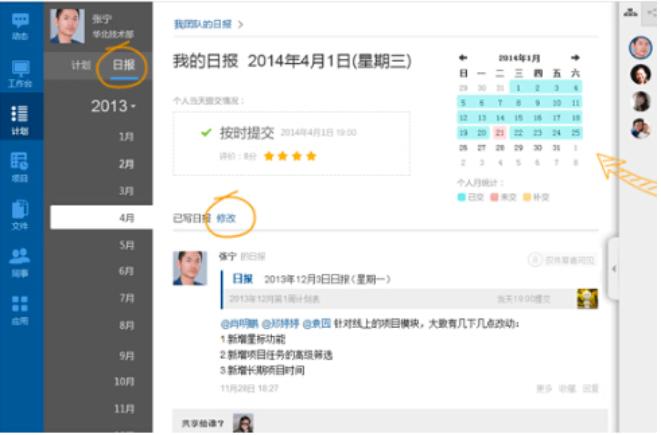This screenshot has width=661, height=435.
Task: Click the line 1.新增里标功能
Action: tap(253, 339)
